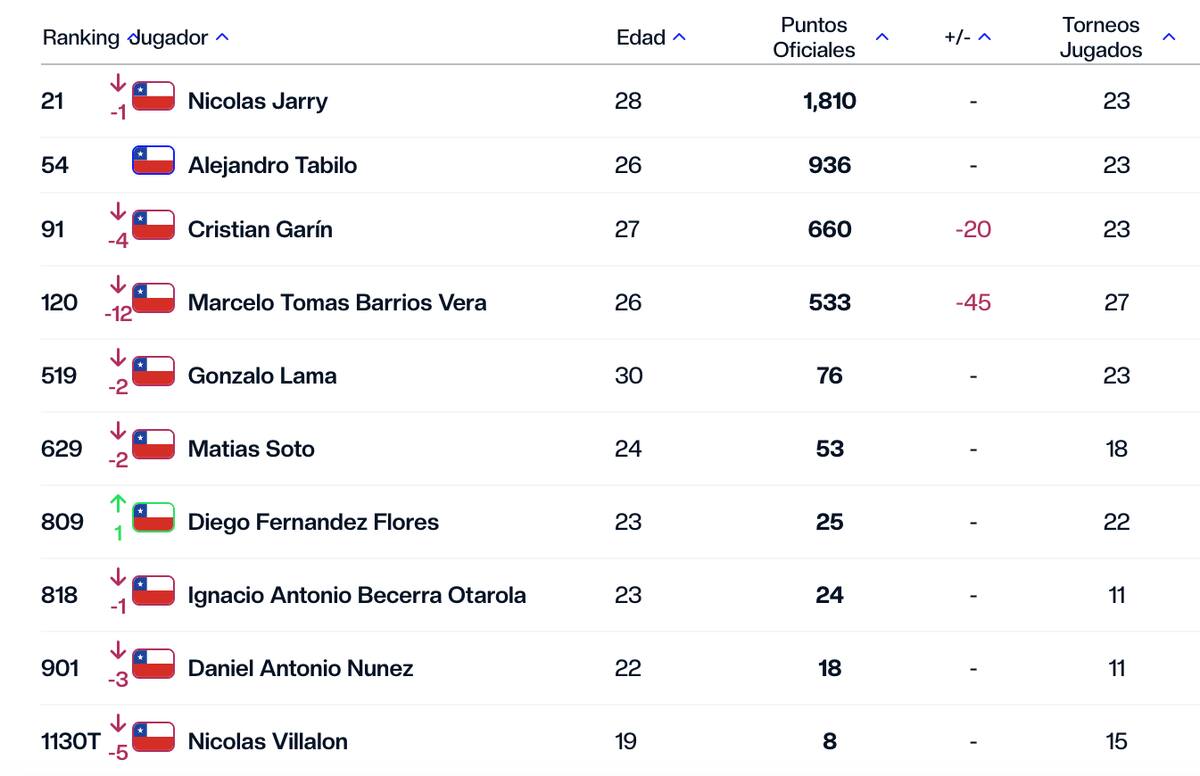Click the flag icon beside Cristian Garín

pos(154,225)
